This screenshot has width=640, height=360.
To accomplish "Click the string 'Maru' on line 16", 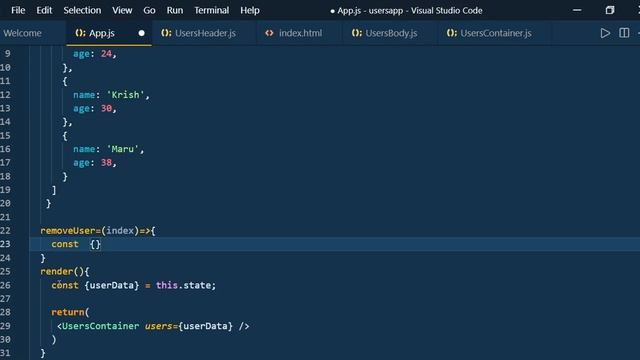I will (x=123, y=149).
